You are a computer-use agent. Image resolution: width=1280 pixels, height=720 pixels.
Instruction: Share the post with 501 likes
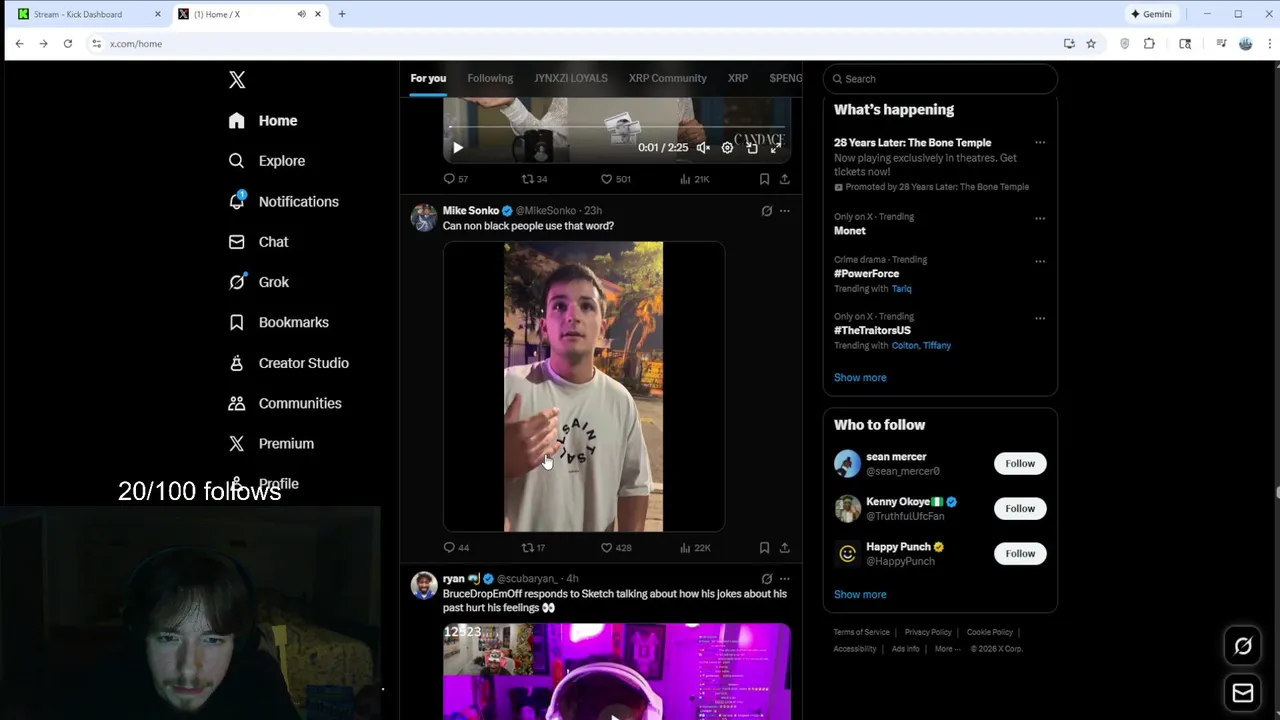click(784, 179)
